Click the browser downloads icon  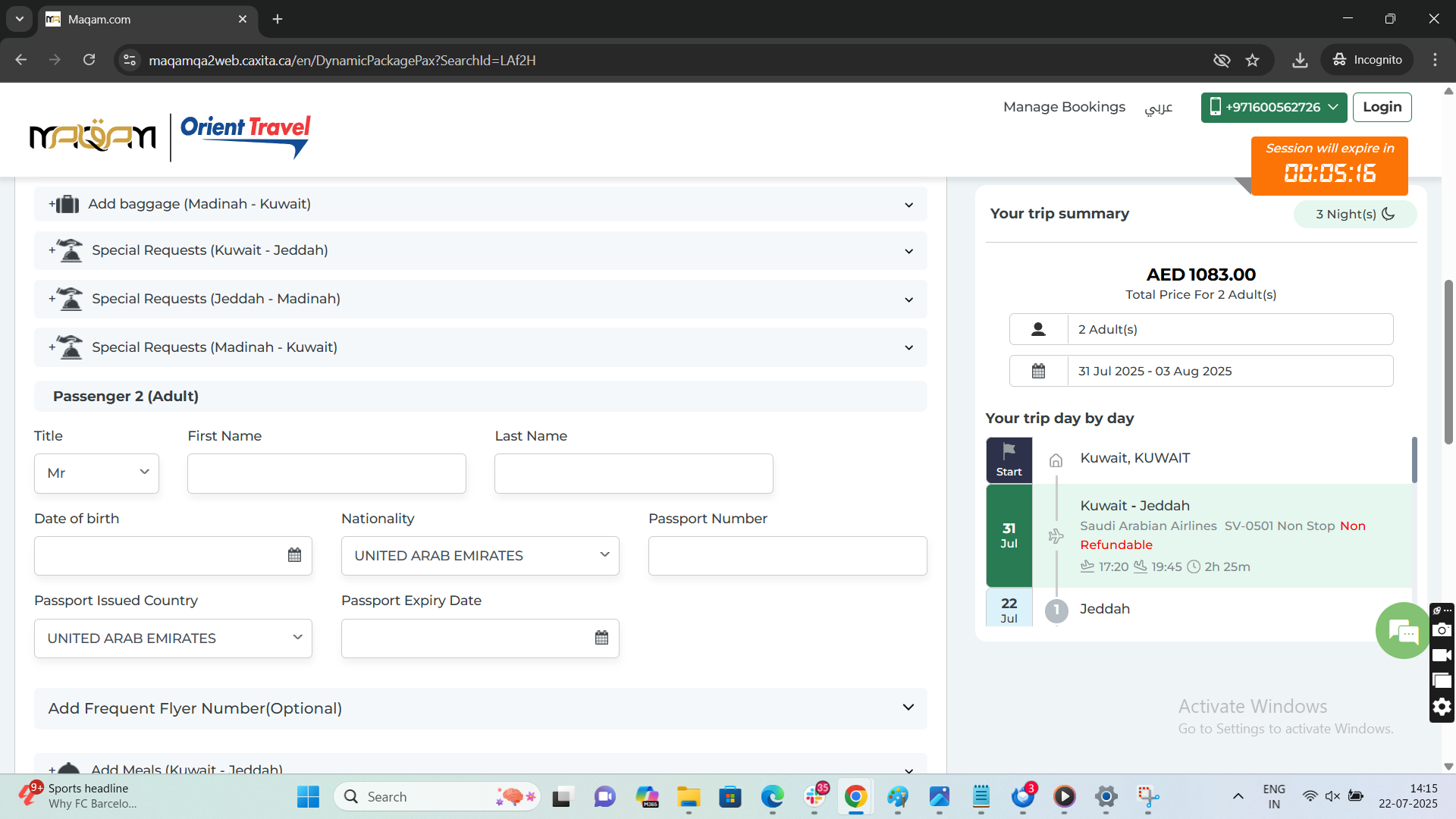tap(1300, 60)
